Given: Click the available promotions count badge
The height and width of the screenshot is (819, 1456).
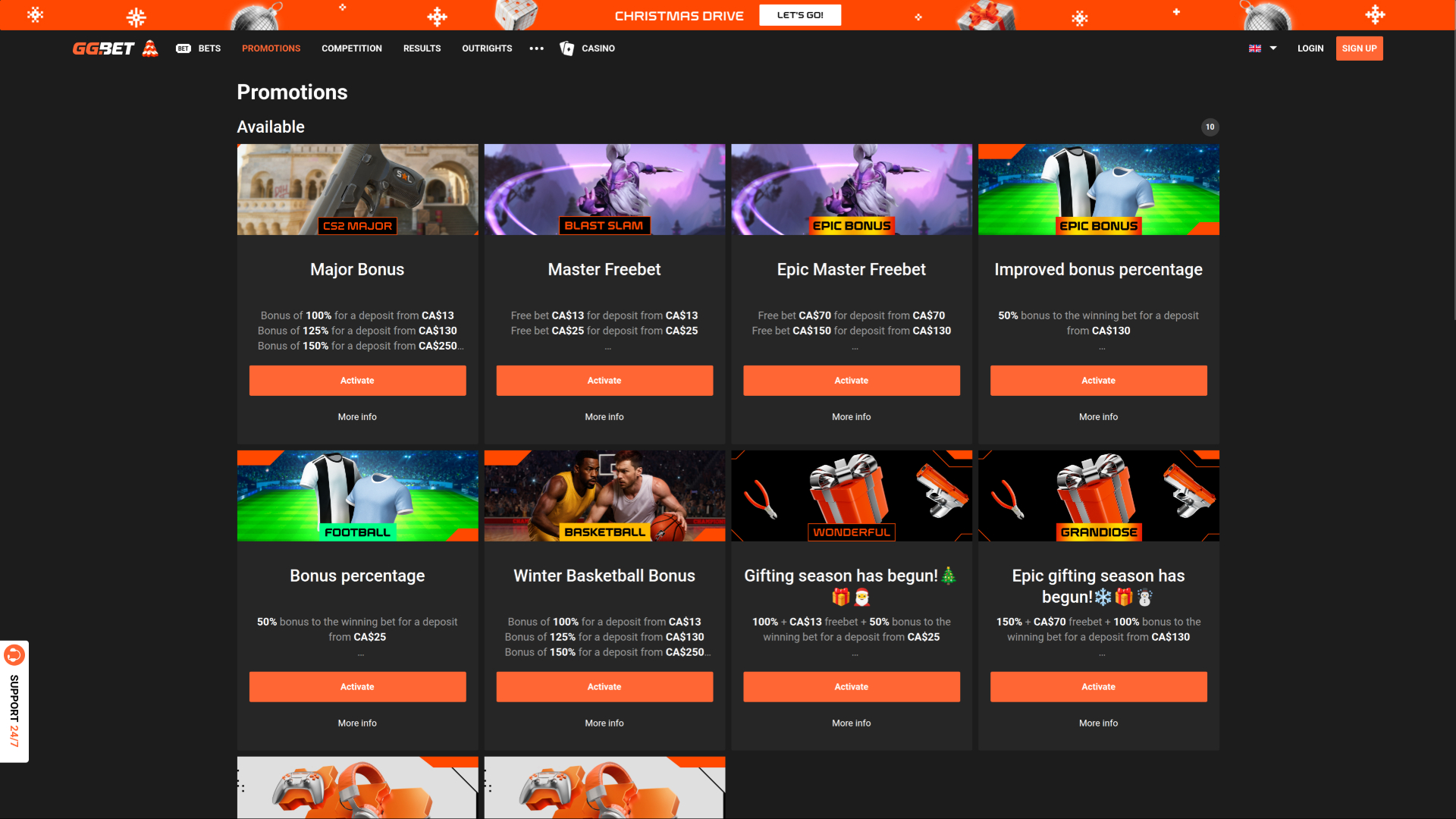Looking at the screenshot, I should pos(1209,127).
